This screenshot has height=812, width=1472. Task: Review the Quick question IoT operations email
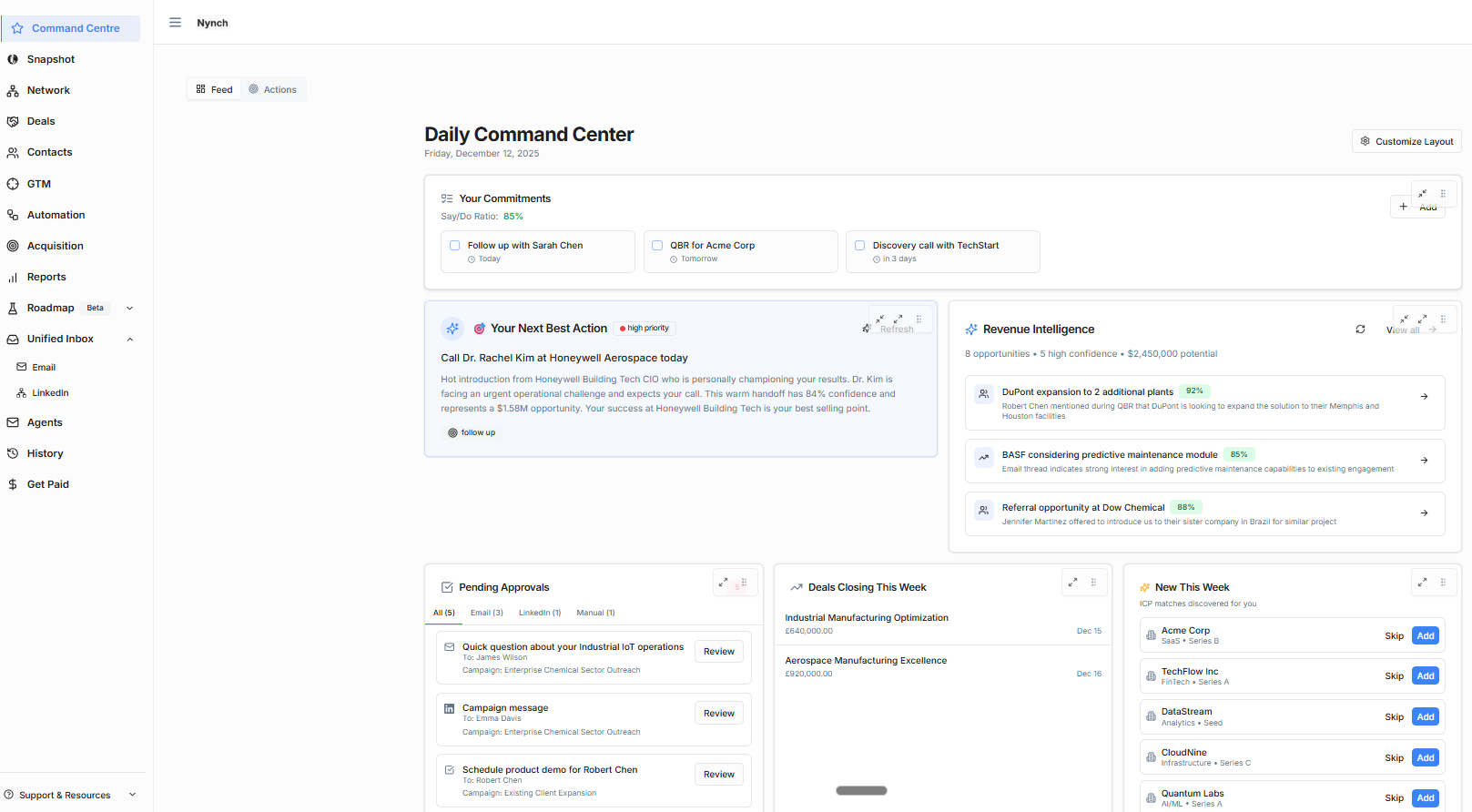pyautogui.click(x=719, y=652)
